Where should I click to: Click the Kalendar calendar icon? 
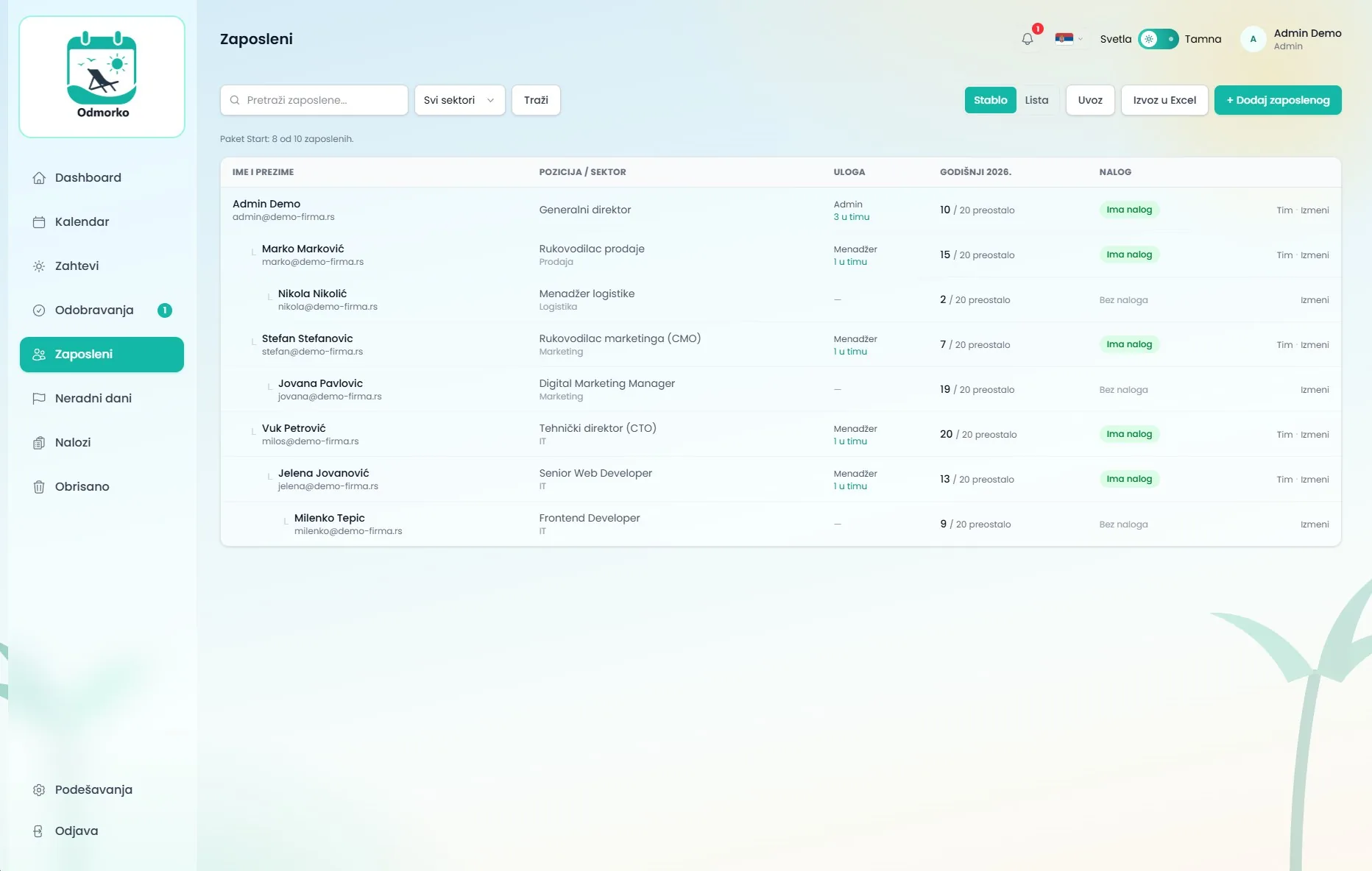pyautogui.click(x=39, y=222)
